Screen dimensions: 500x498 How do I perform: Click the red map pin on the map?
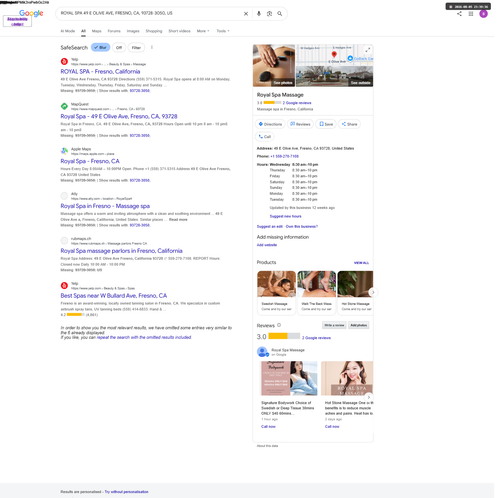[334, 54]
